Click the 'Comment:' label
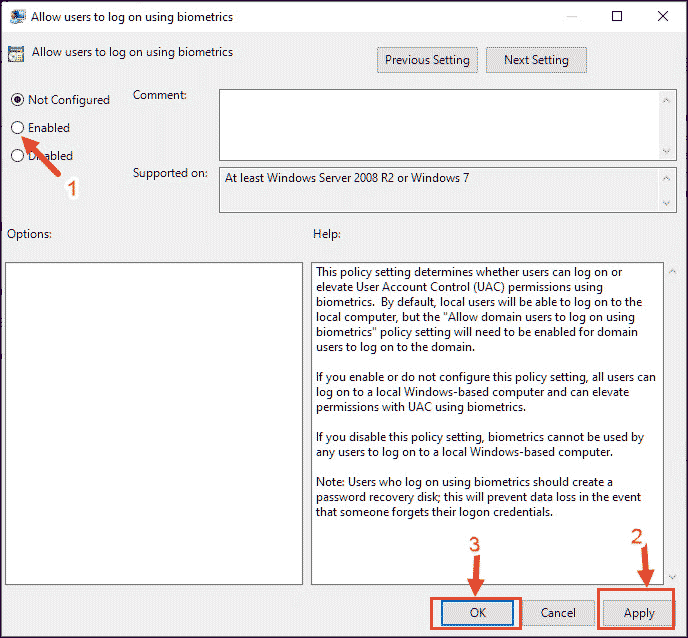 160,95
